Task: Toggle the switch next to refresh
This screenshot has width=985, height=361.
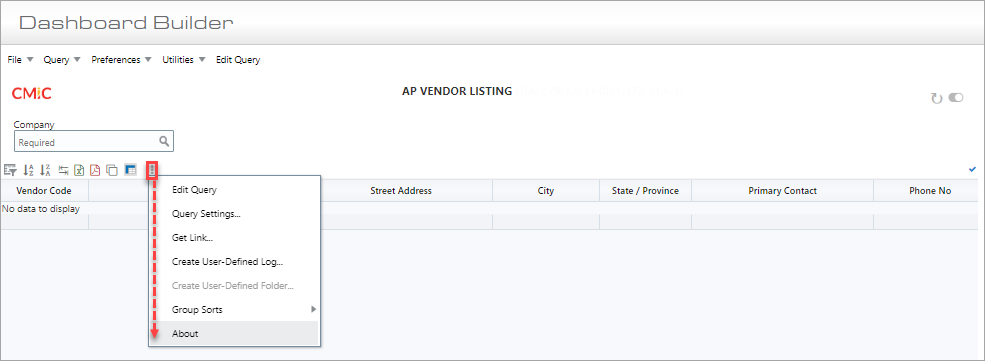Action: pyautogui.click(x=955, y=97)
